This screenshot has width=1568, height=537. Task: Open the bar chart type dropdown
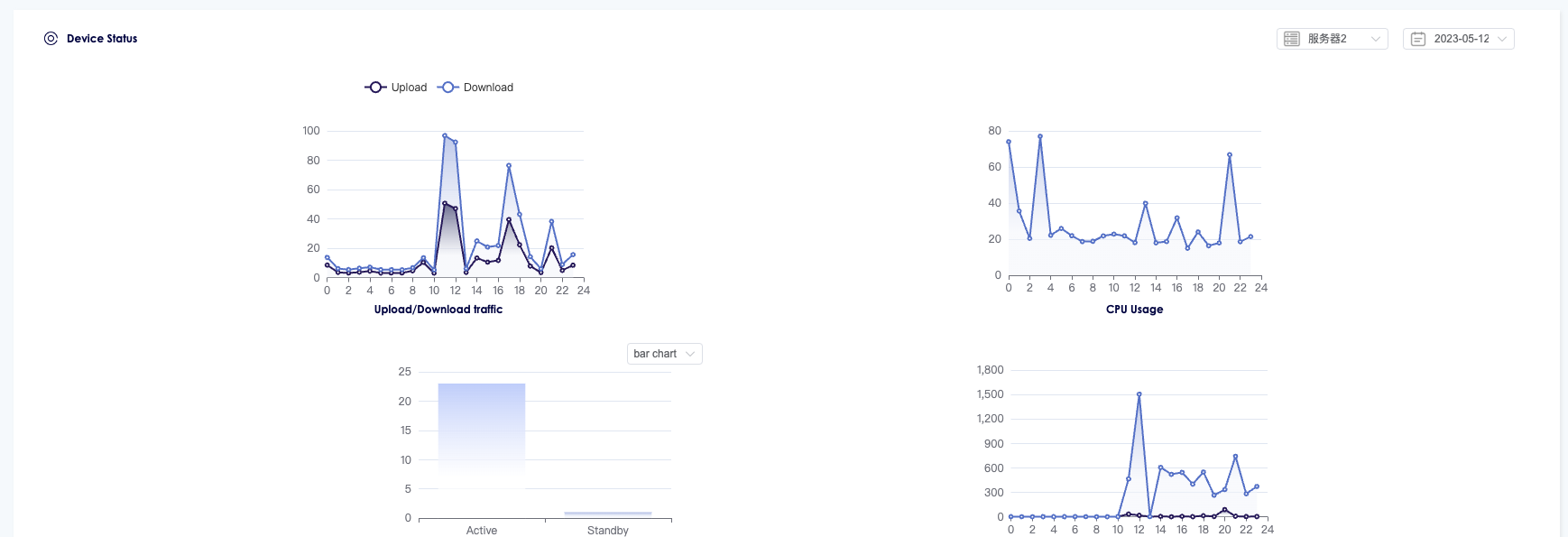click(x=664, y=354)
